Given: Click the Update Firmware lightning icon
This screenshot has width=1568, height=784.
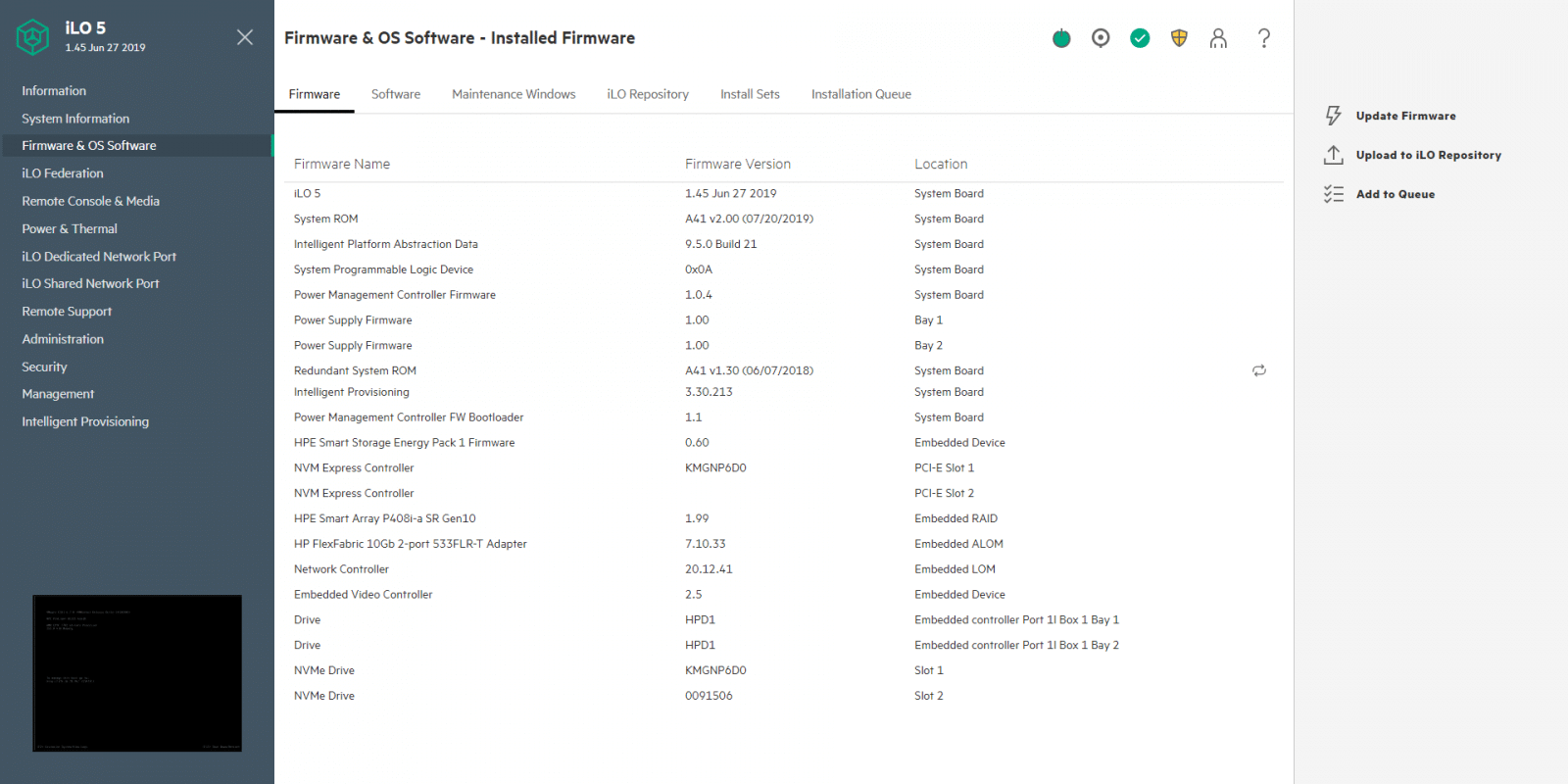Looking at the screenshot, I should tap(1333, 116).
